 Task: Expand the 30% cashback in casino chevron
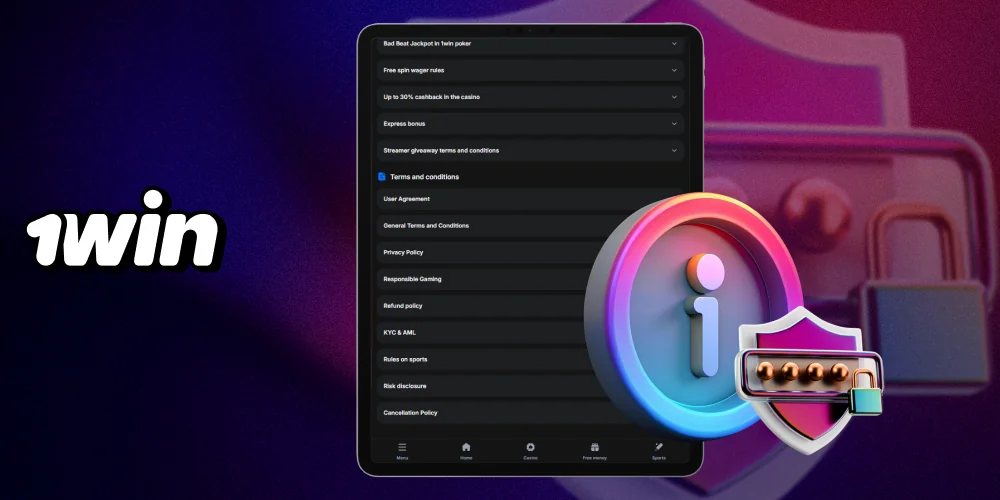click(x=674, y=97)
